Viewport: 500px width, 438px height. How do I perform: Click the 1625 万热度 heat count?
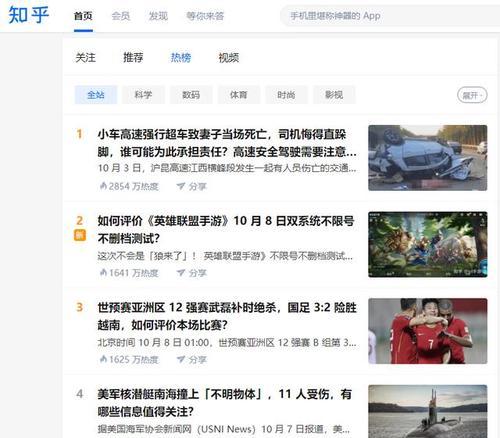134,360
